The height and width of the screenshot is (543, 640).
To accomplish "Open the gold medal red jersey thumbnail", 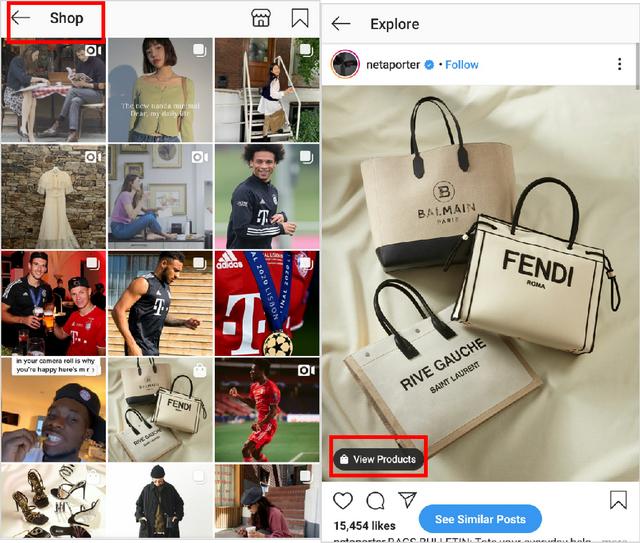I will tap(267, 303).
